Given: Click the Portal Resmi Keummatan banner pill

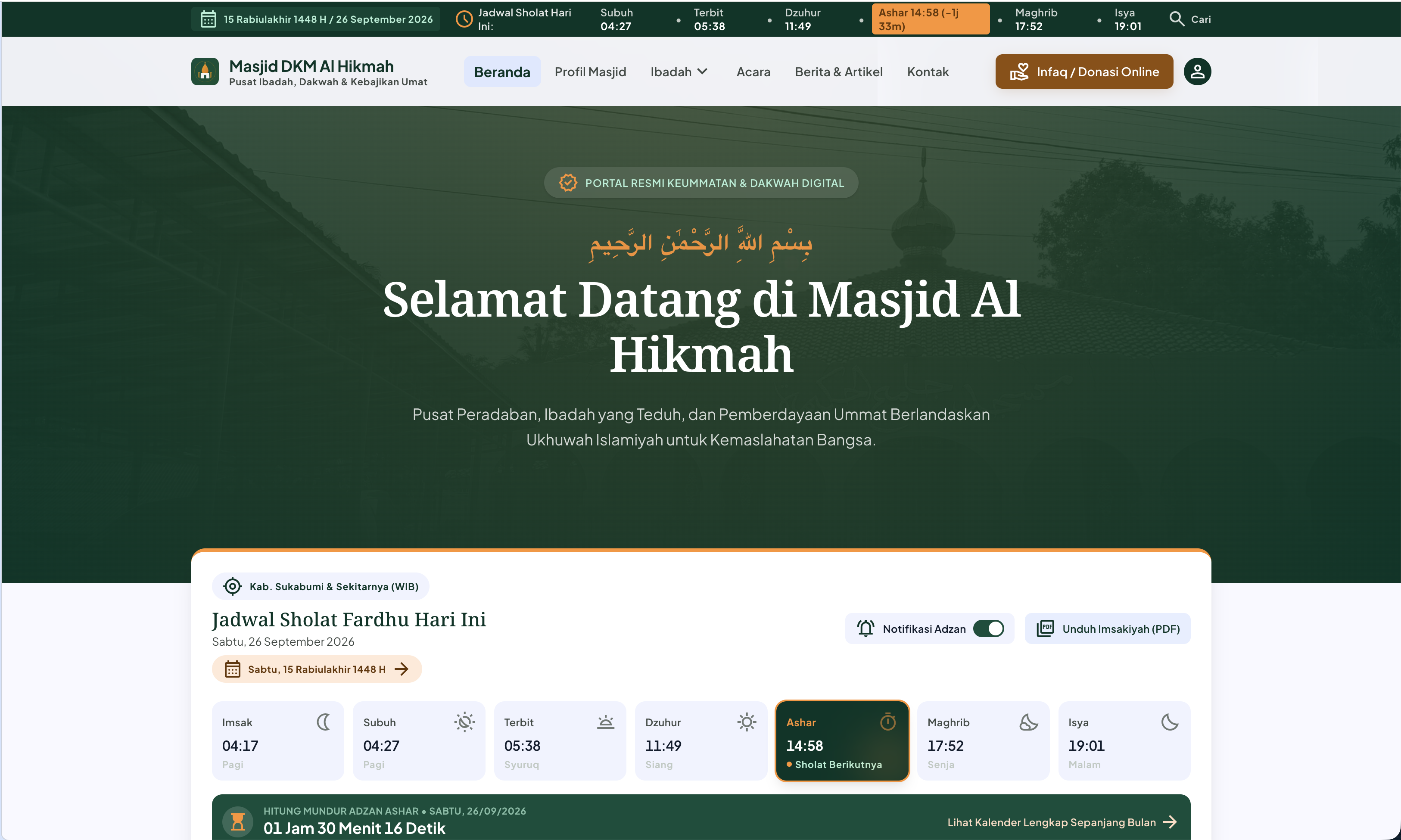Looking at the screenshot, I should coord(701,183).
